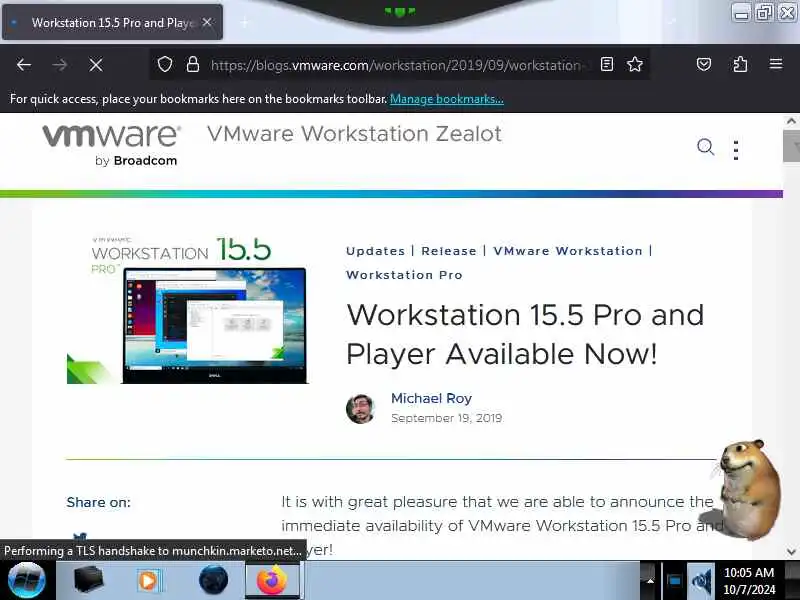
Task: Click the Workstation 15.5 Pro article image
Action: pyautogui.click(x=188, y=309)
